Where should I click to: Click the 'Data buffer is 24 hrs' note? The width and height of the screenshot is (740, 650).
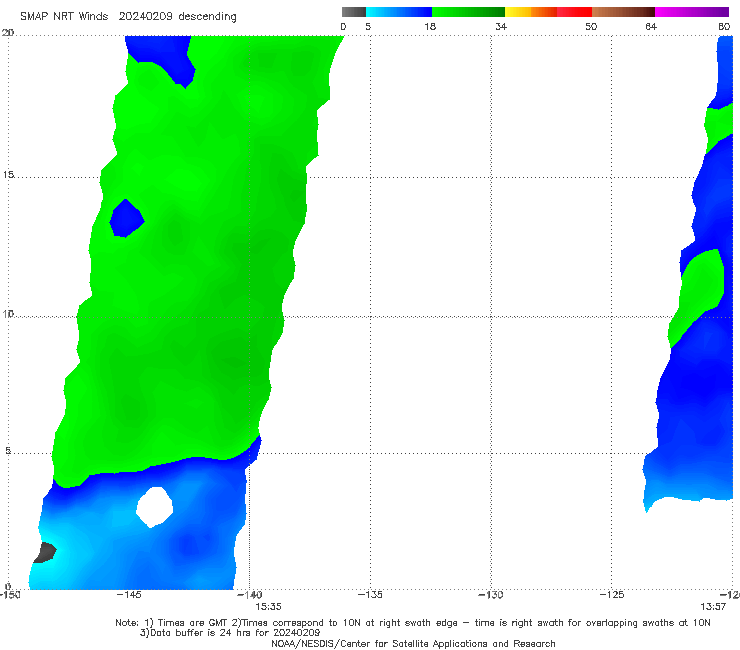coord(230,633)
